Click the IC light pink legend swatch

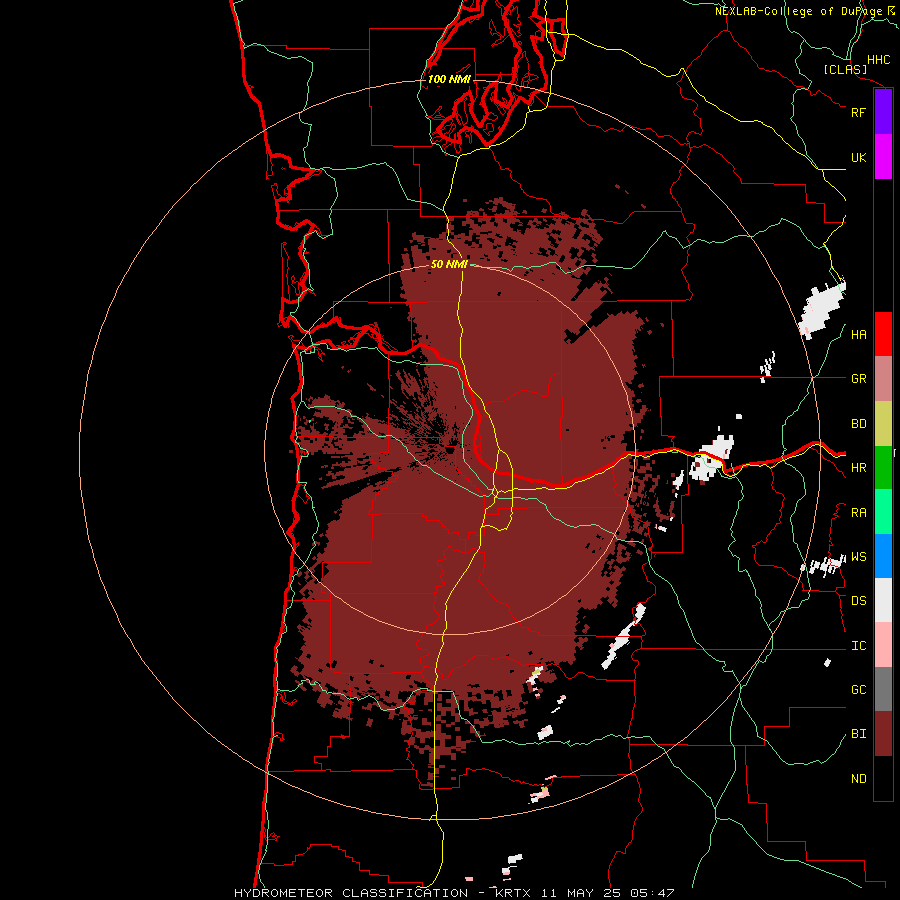(x=883, y=645)
